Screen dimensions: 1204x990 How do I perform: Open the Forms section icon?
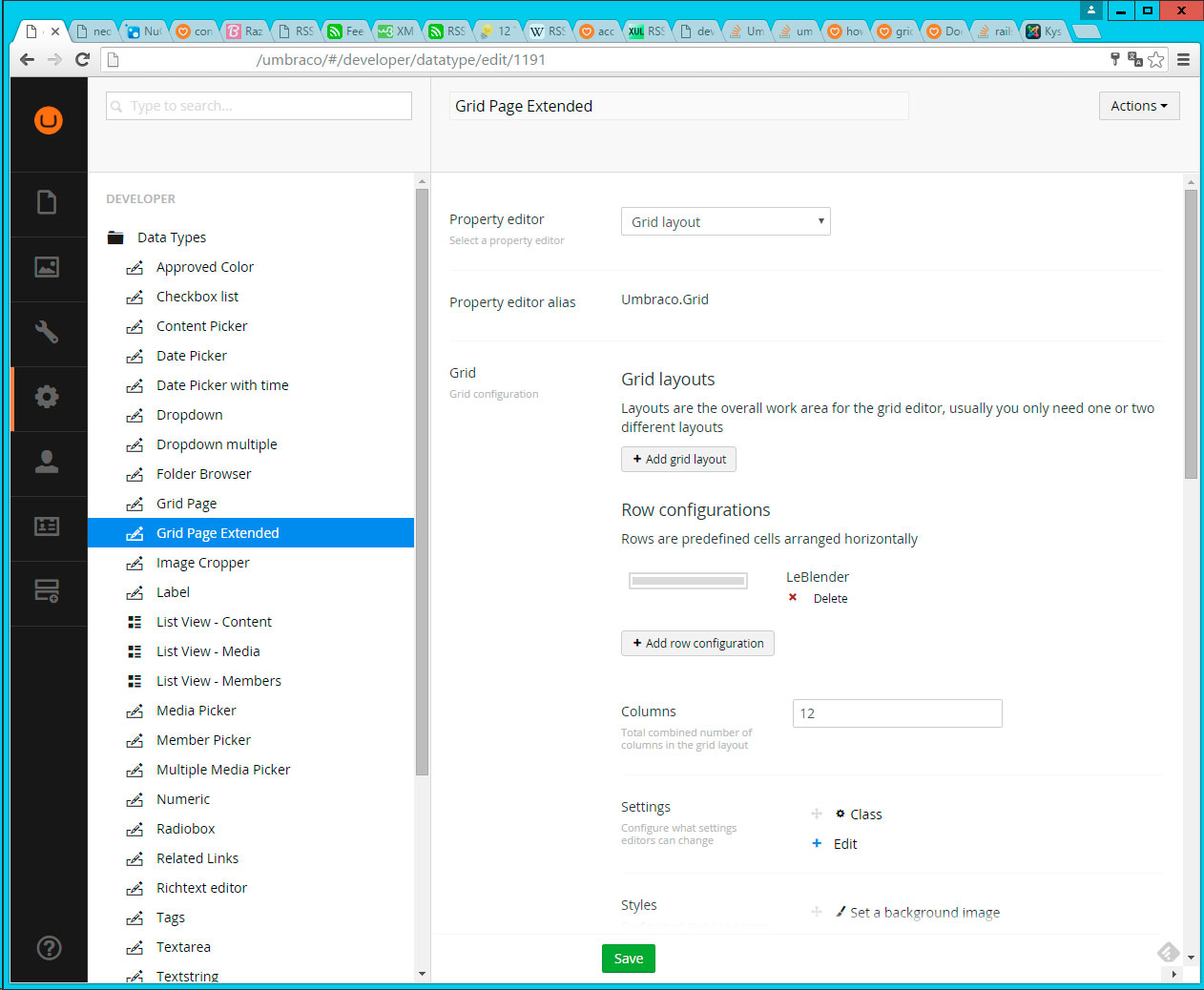(47, 591)
